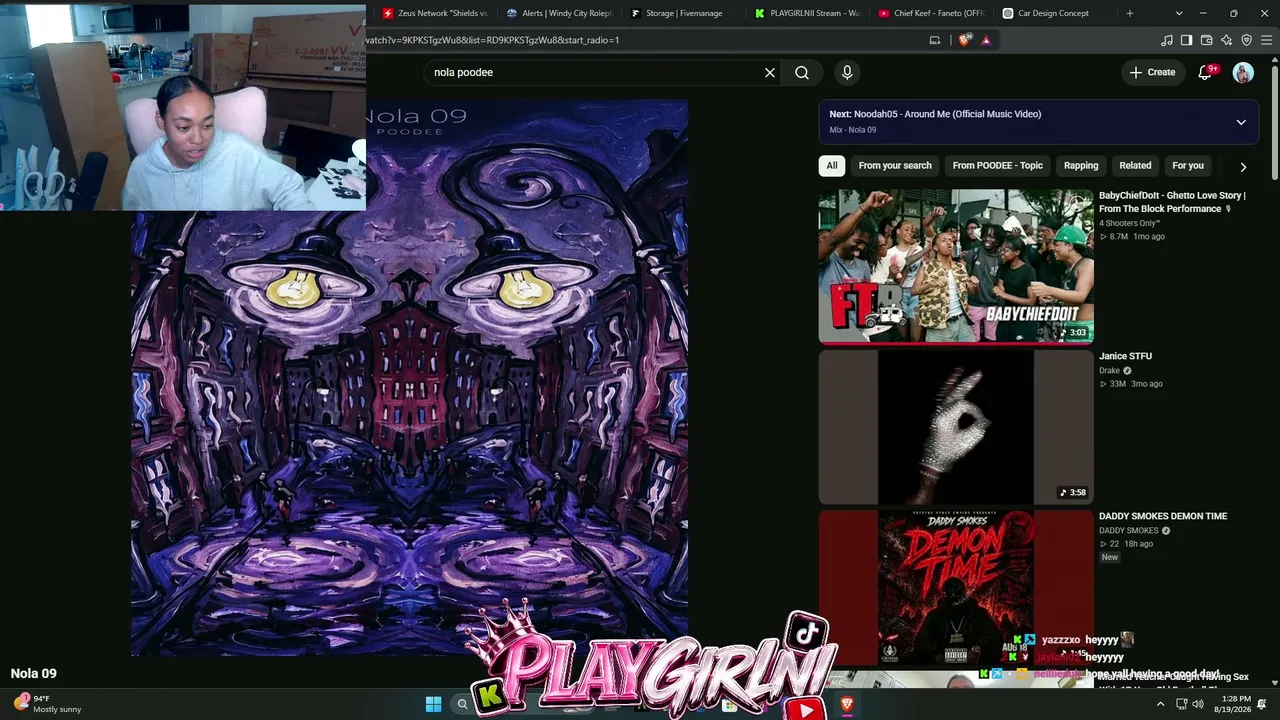Select the Rapping filter chip
Screen dimensions: 1280x720
click(1081, 166)
